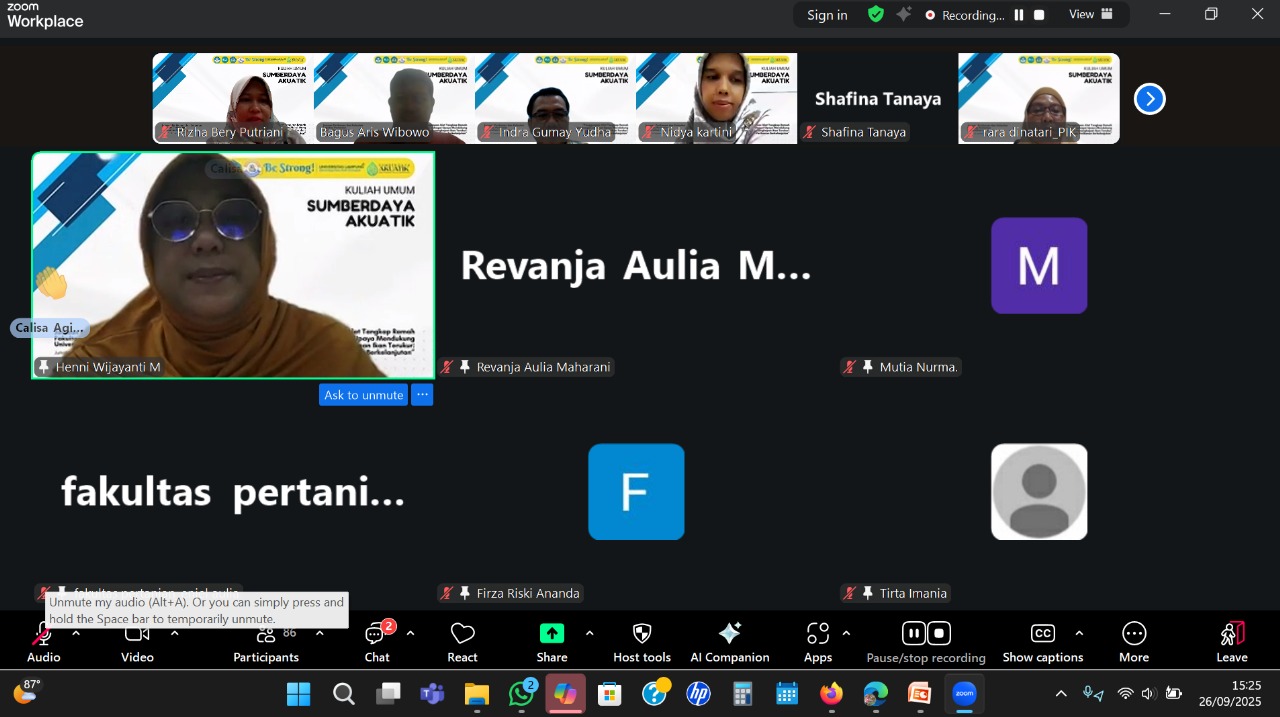Unmute my audio microphone
This screenshot has width=1280, height=717.
43,641
